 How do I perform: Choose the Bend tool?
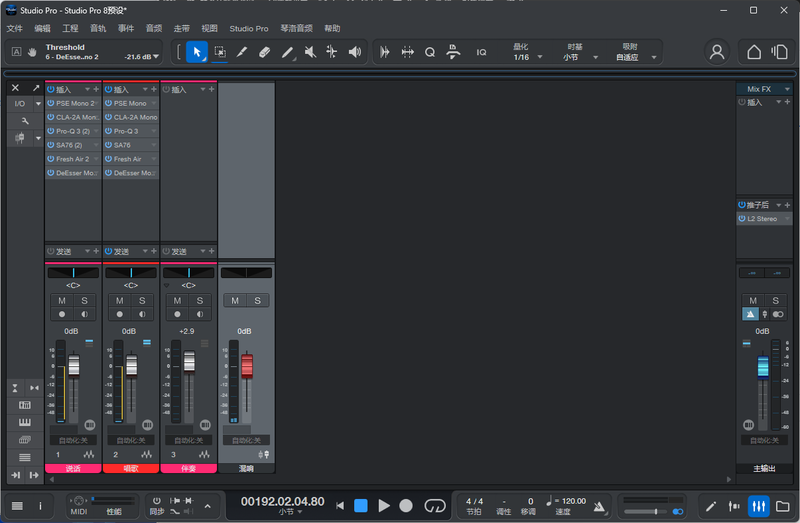pyautogui.click(x=332, y=52)
